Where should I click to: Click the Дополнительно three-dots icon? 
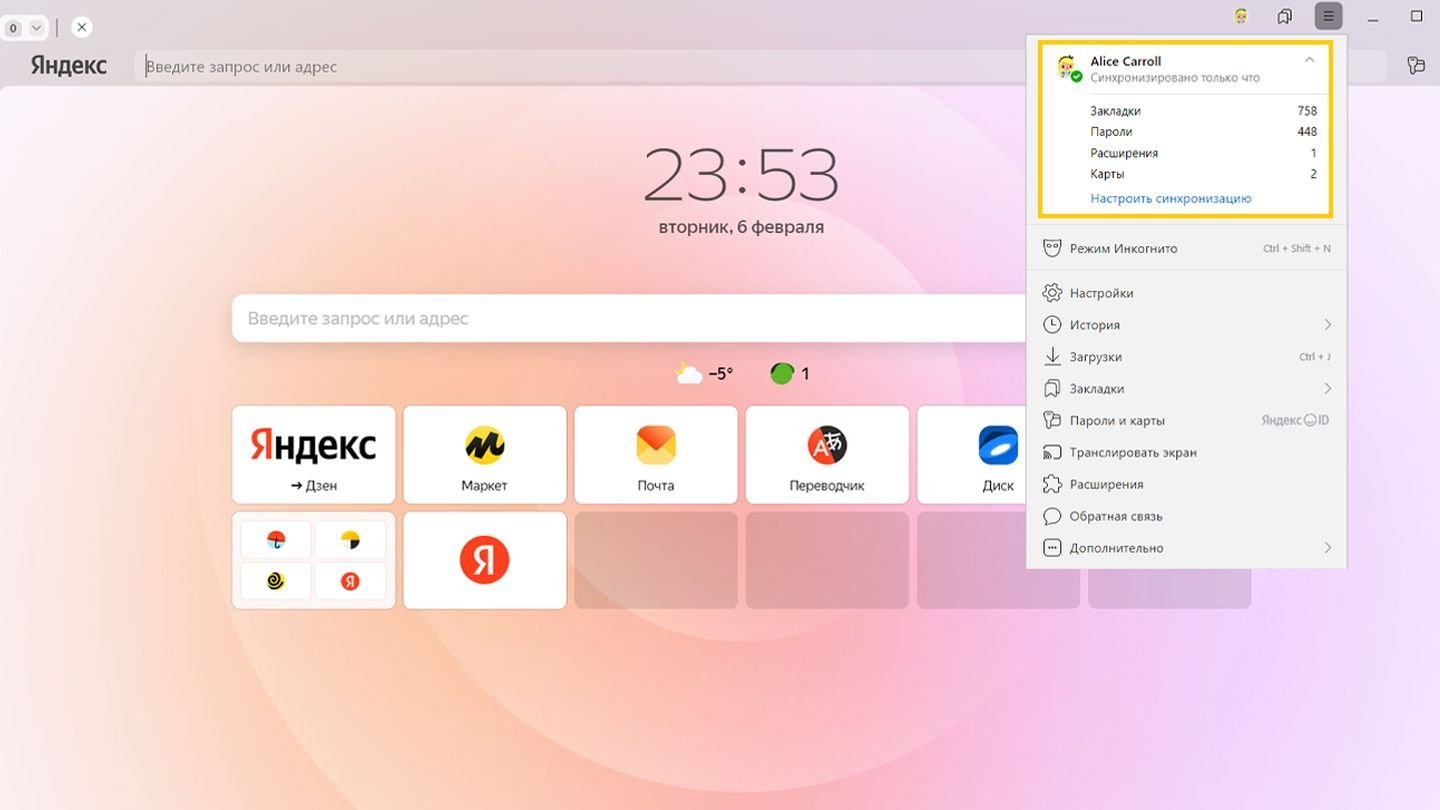(x=1052, y=548)
